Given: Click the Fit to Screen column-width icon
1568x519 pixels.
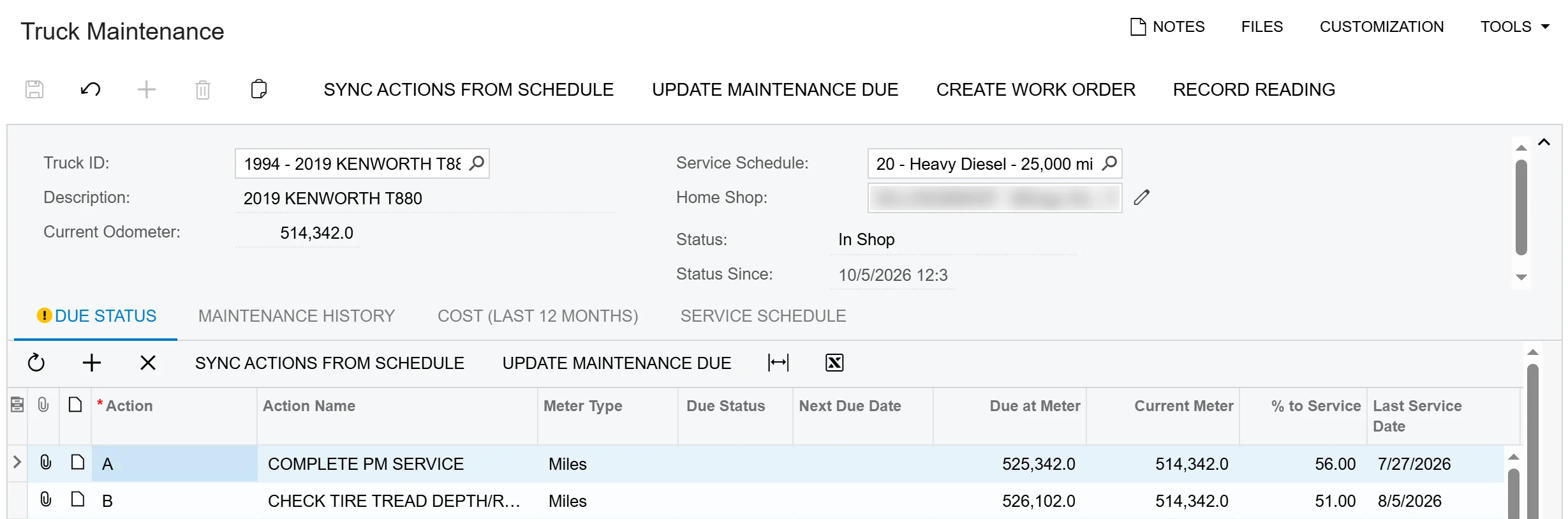Looking at the screenshot, I should coord(778,363).
